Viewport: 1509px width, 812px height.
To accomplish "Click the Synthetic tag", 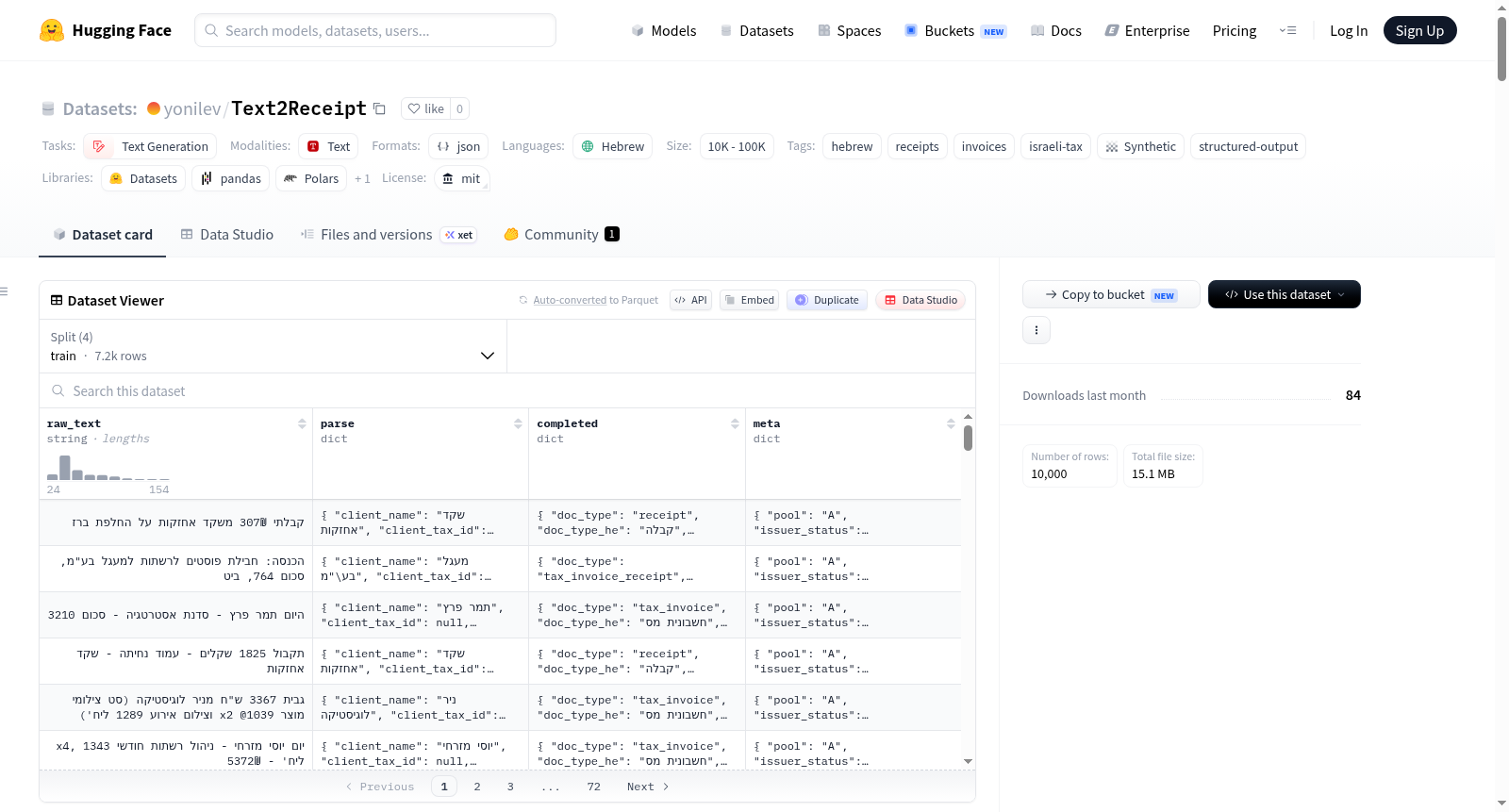I will (1140, 146).
